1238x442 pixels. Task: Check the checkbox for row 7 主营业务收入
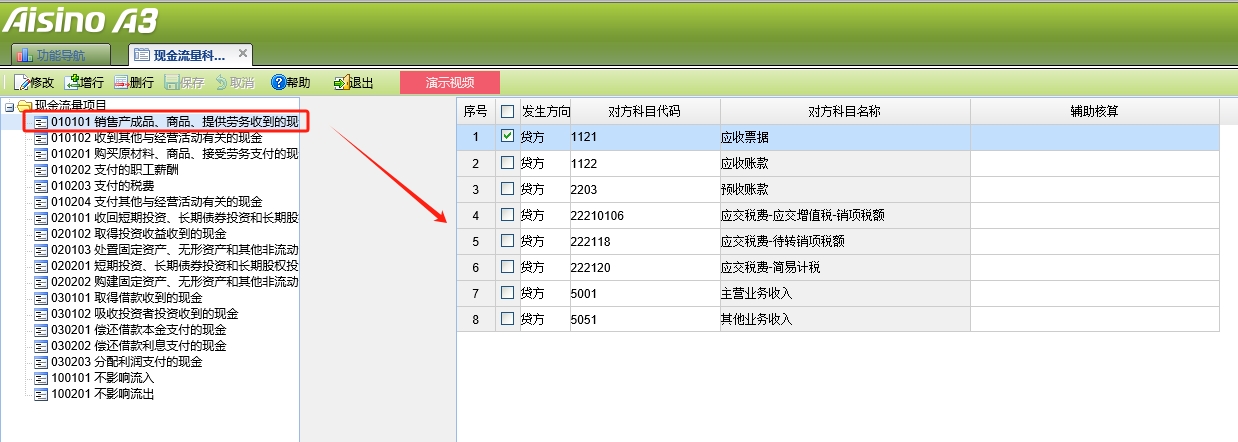(508, 292)
